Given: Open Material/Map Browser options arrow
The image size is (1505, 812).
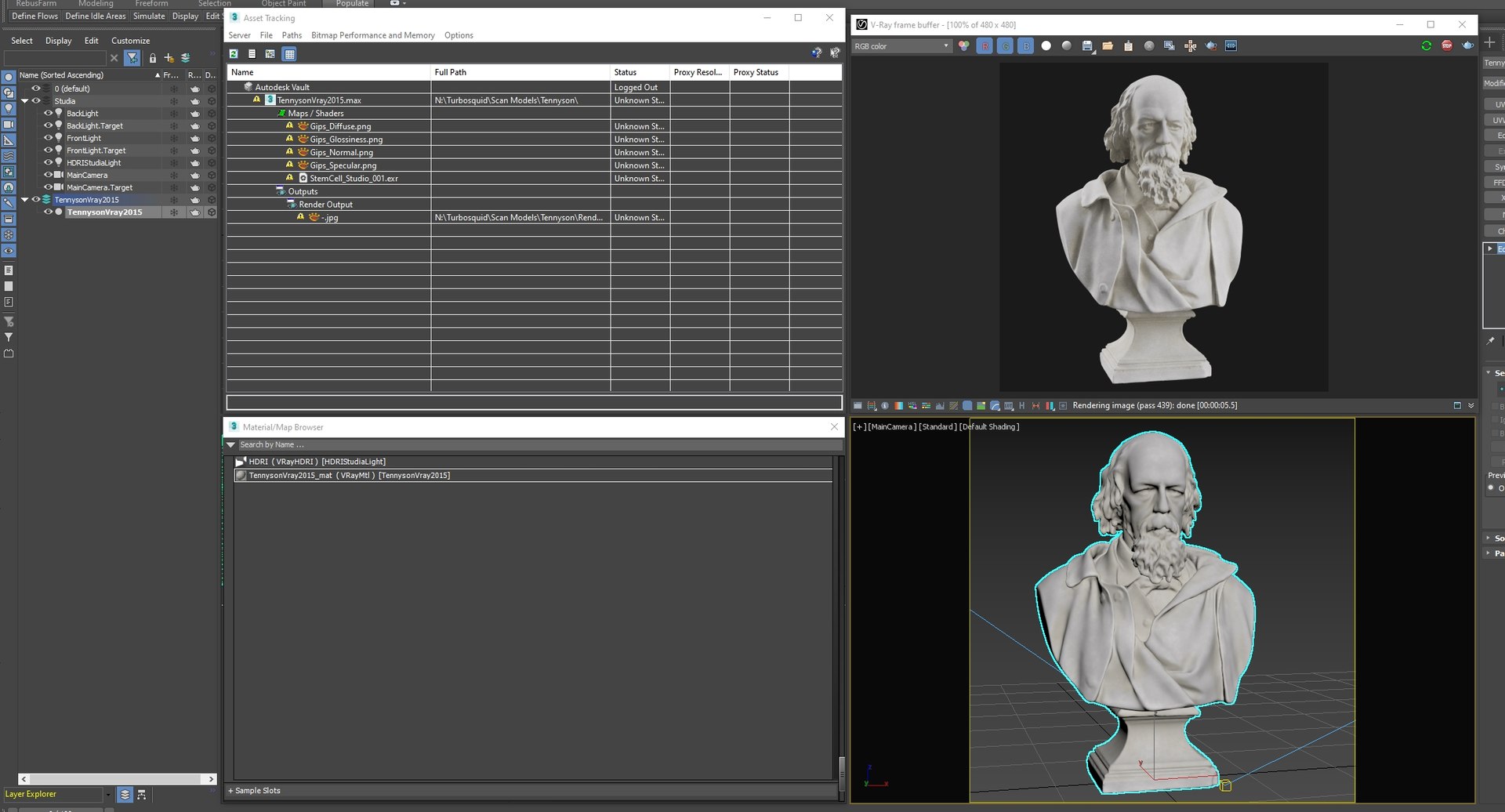Looking at the screenshot, I should click(231, 444).
